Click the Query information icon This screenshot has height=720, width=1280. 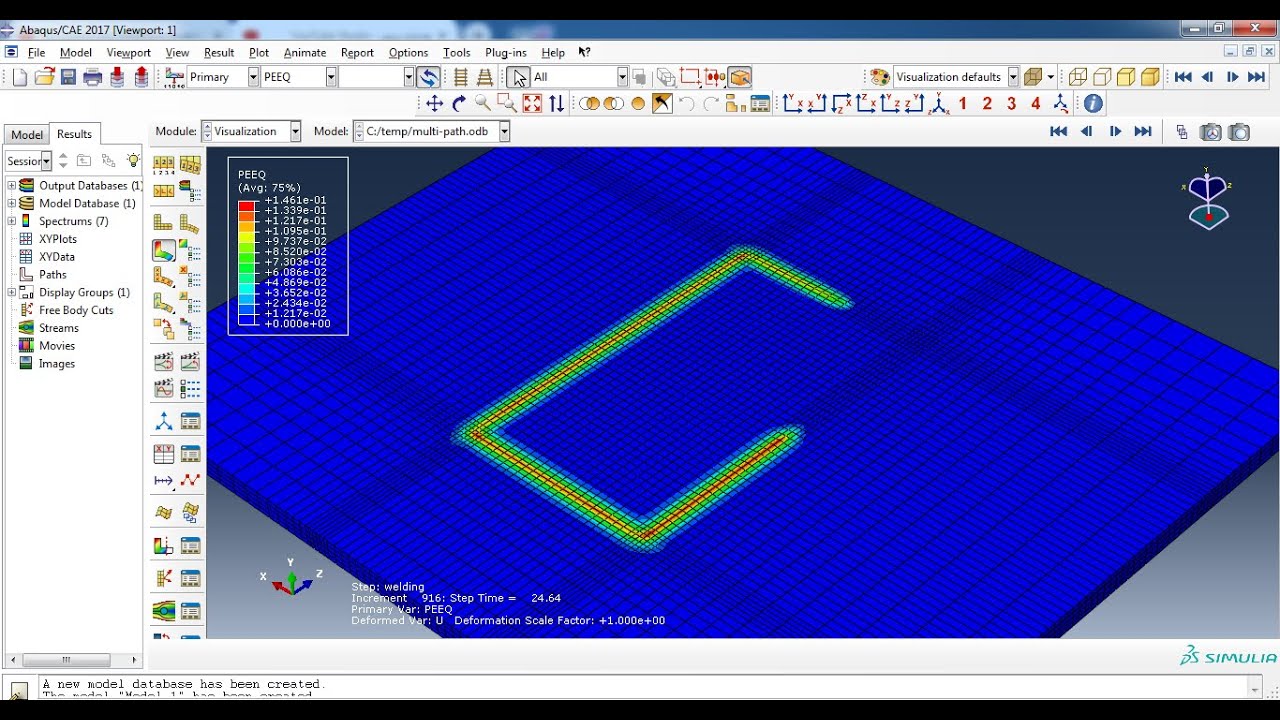tap(1093, 103)
